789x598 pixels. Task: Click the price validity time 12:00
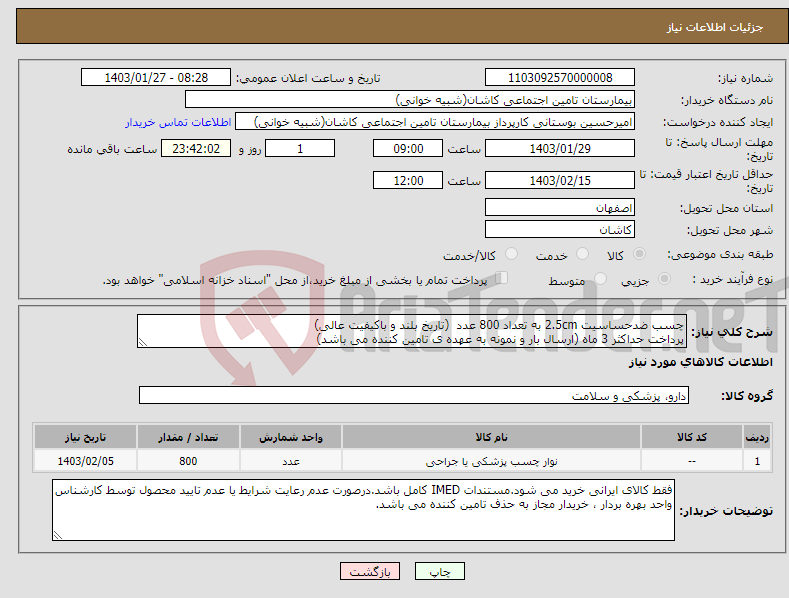click(408, 180)
